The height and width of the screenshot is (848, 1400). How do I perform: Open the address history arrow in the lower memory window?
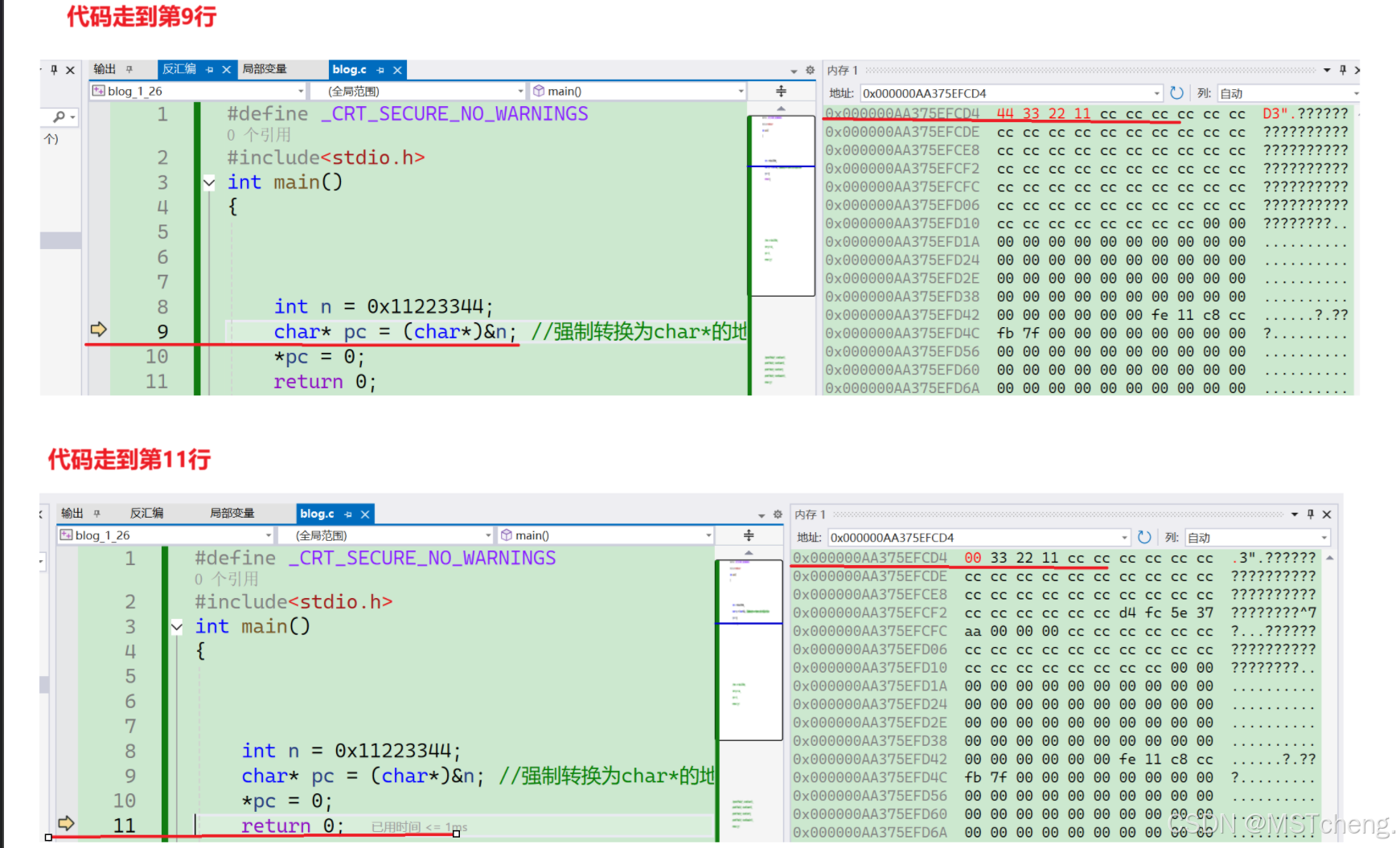tap(1125, 537)
